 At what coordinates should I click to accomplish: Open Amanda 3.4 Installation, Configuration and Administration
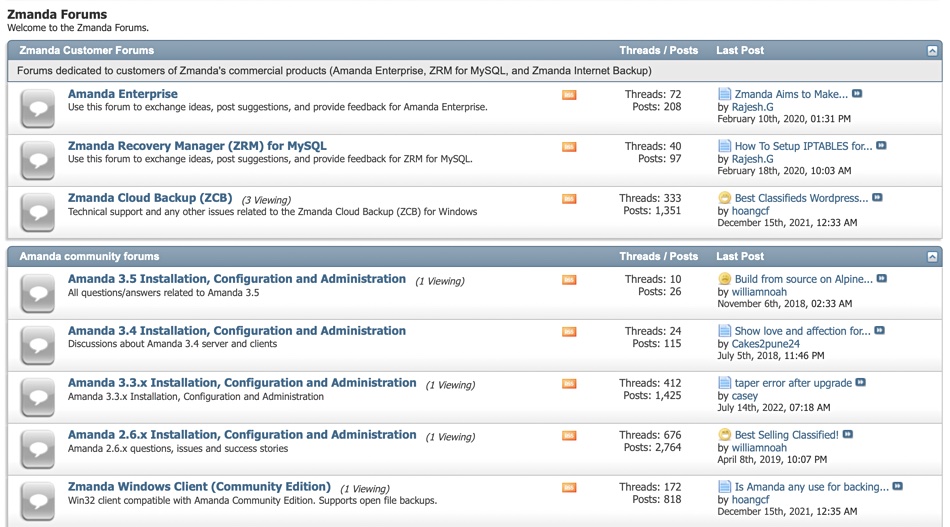(x=237, y=331)
